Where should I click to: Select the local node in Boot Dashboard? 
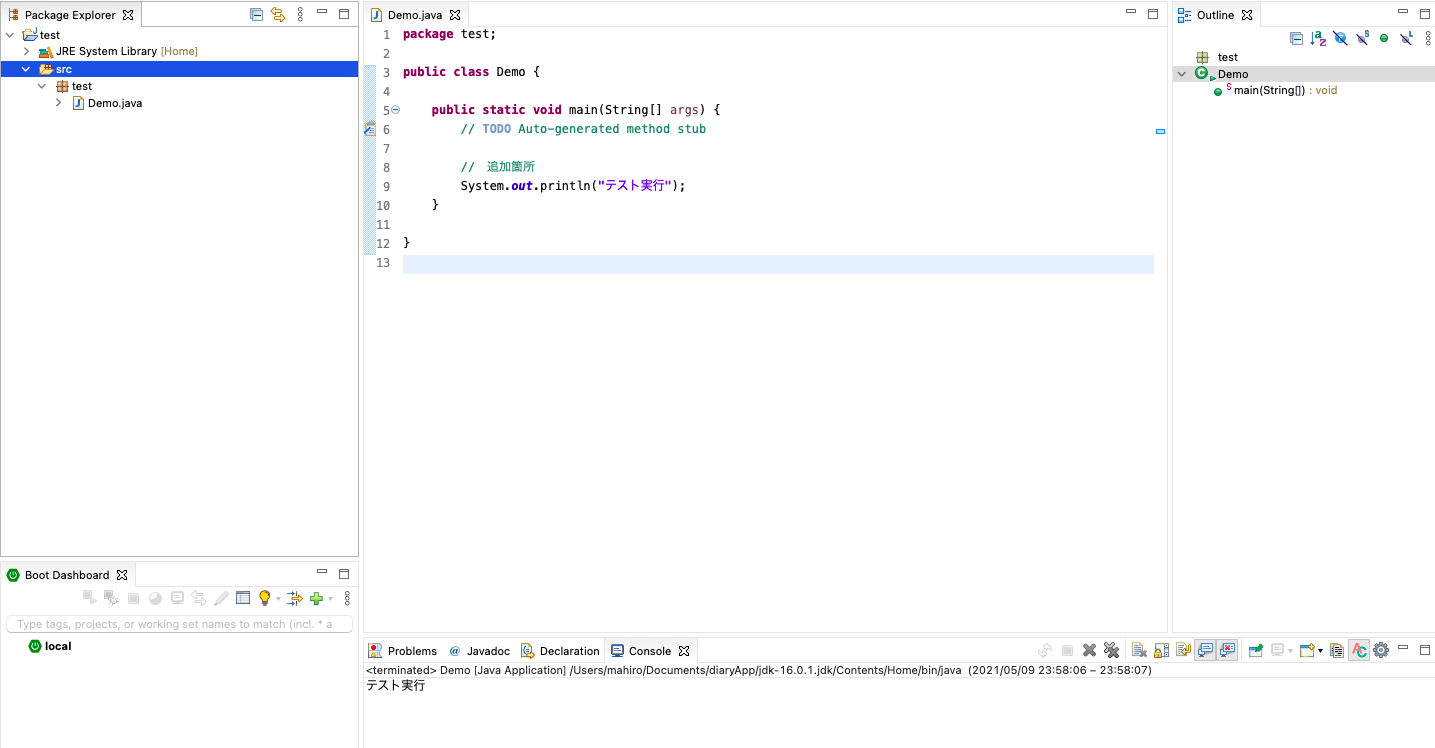(55, 646)
